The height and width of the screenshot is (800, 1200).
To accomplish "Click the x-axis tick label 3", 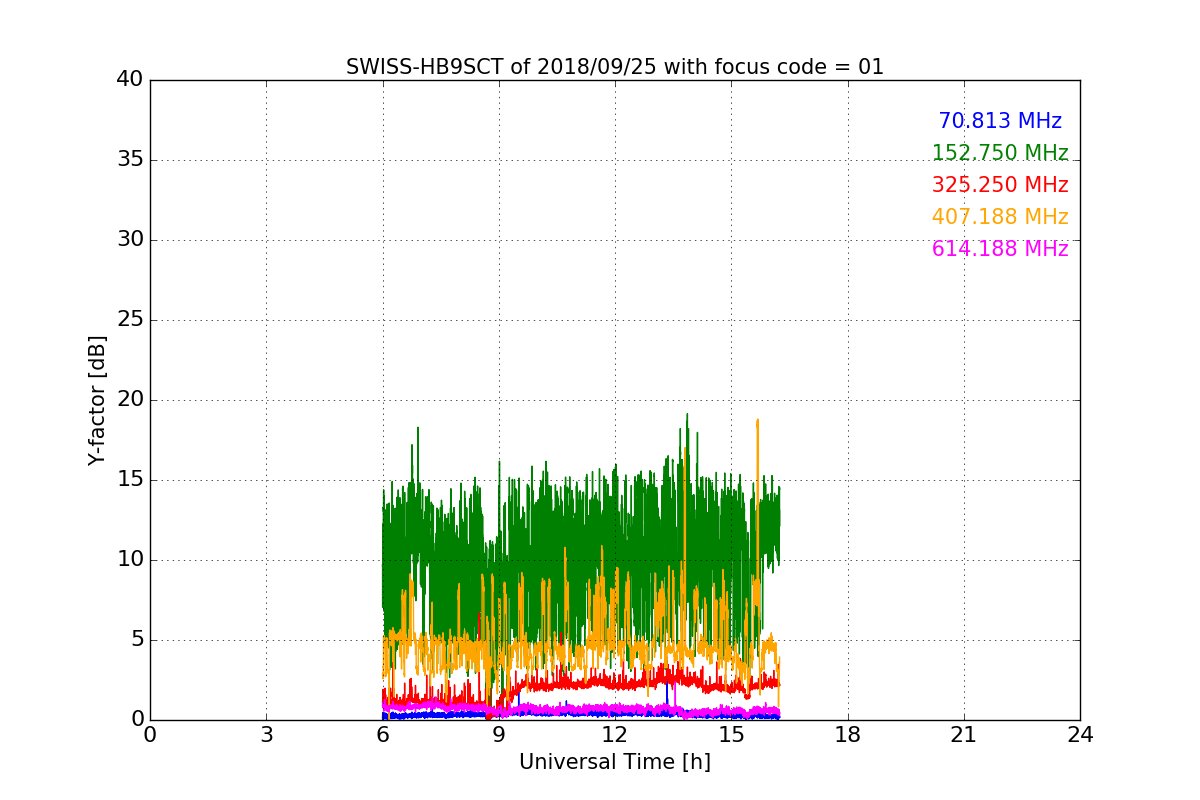I will (266, 735).
